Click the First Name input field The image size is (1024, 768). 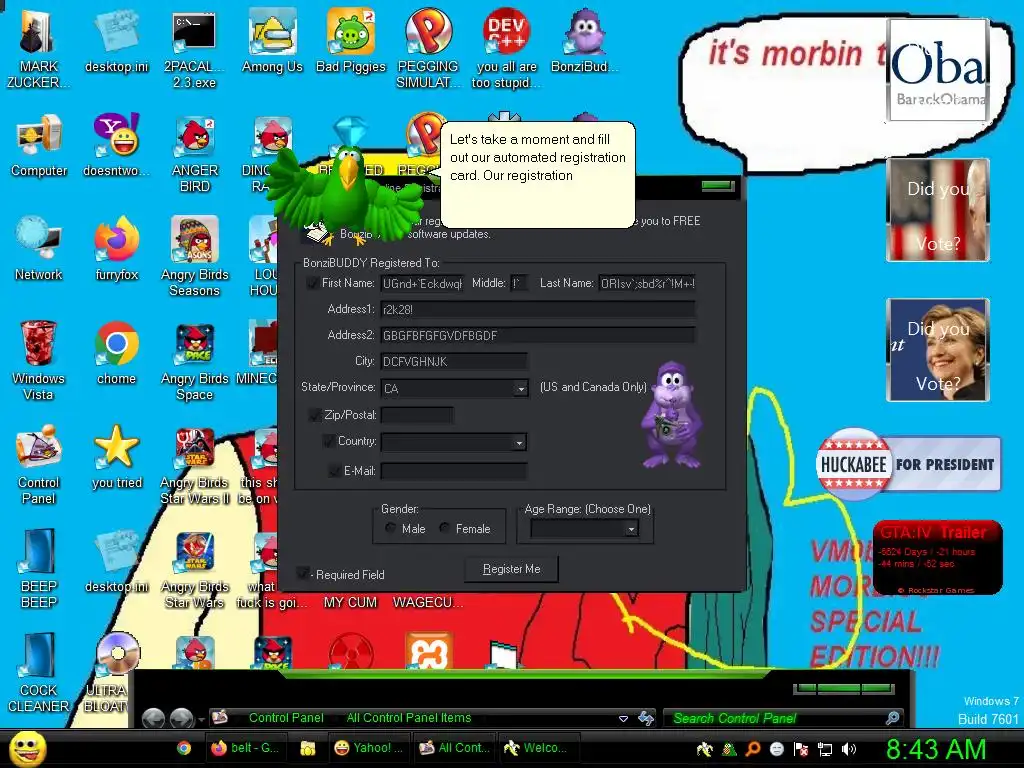[422, 283]
